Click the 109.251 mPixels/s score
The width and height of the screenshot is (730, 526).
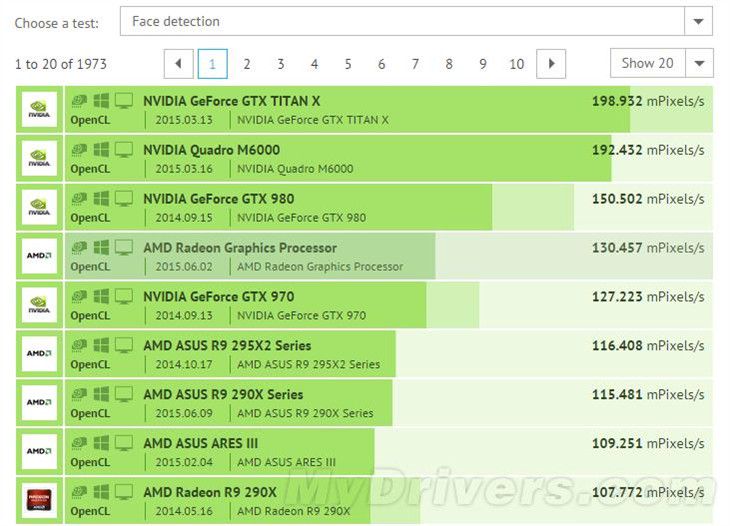coord(648,443)
